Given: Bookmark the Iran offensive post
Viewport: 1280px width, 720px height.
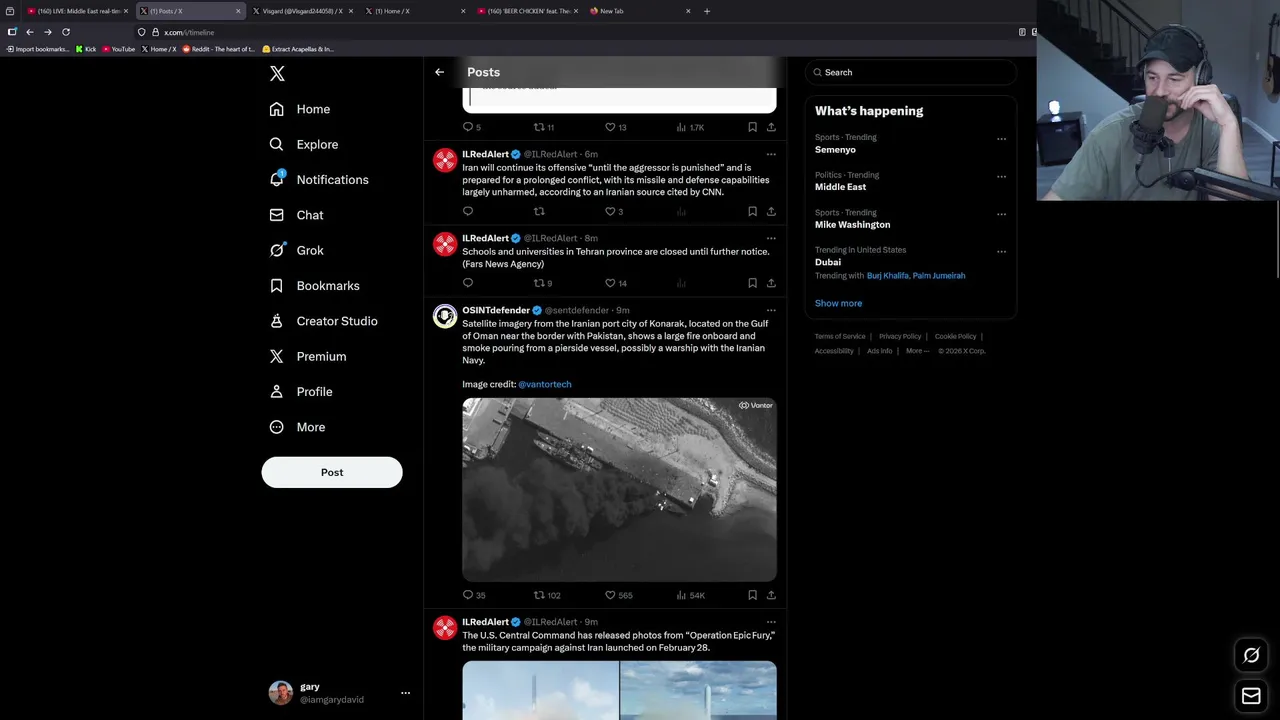Looking at the screenshot, I should click(x=752, y=211).
